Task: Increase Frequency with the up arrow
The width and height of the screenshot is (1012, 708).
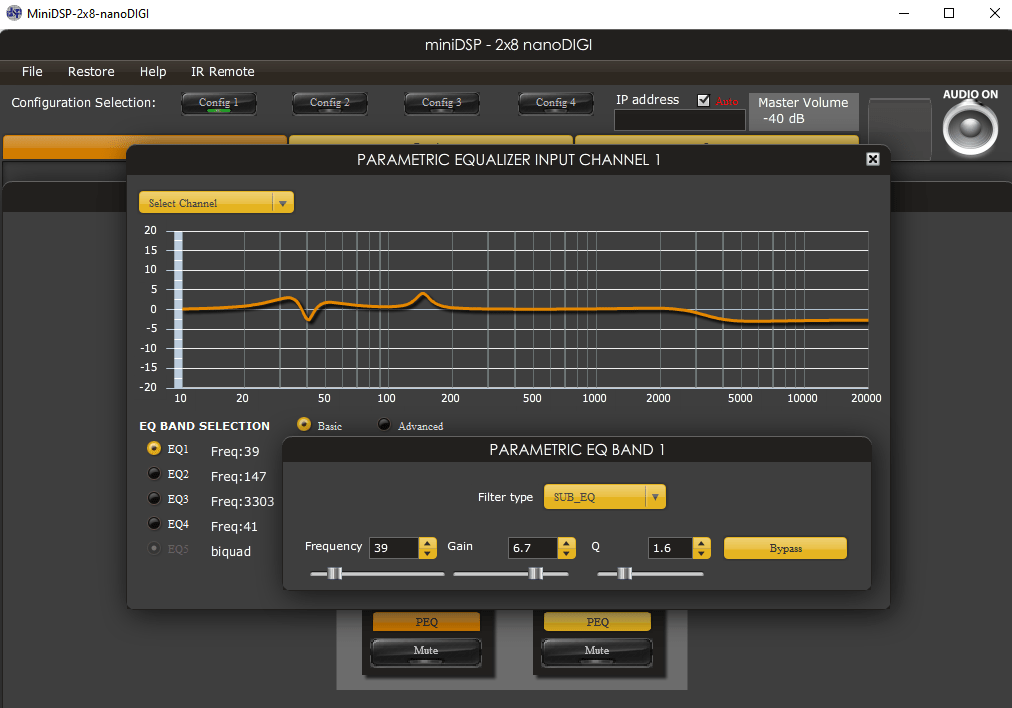Action: coord(427,543)
